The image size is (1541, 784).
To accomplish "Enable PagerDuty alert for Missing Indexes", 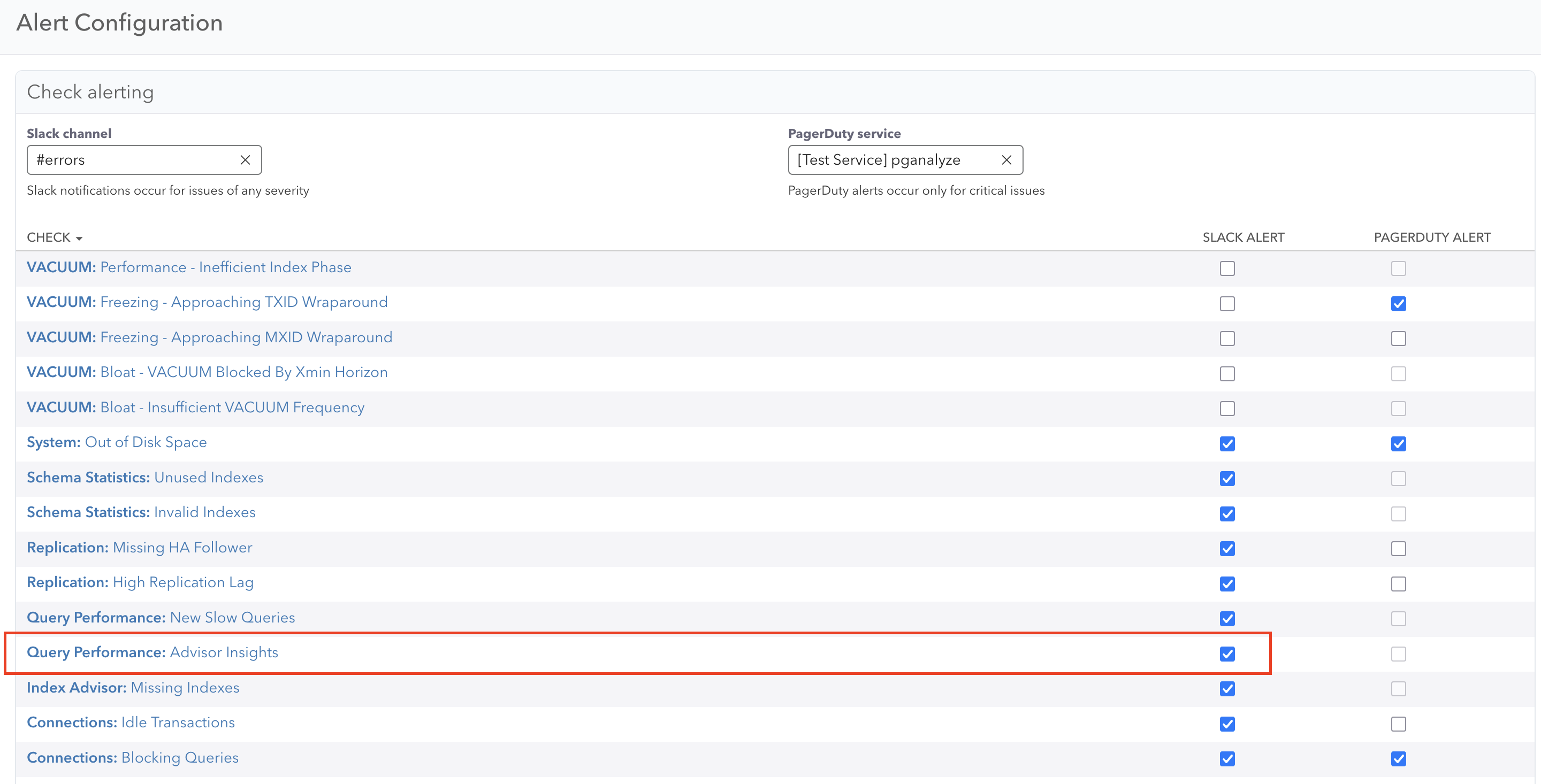I will [x=1399, y=689].
